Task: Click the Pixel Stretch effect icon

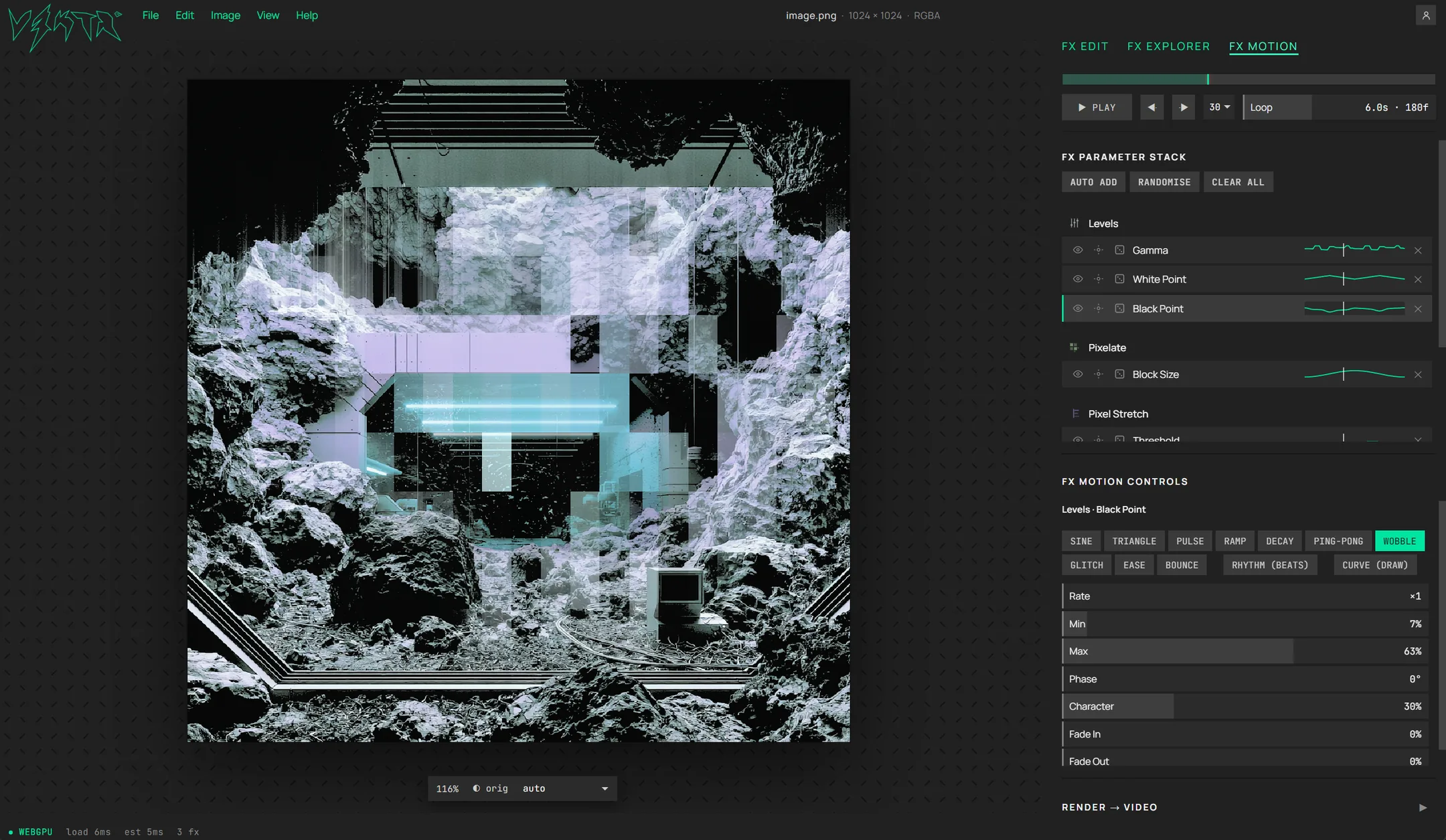Action: [x=1075, y=414]
